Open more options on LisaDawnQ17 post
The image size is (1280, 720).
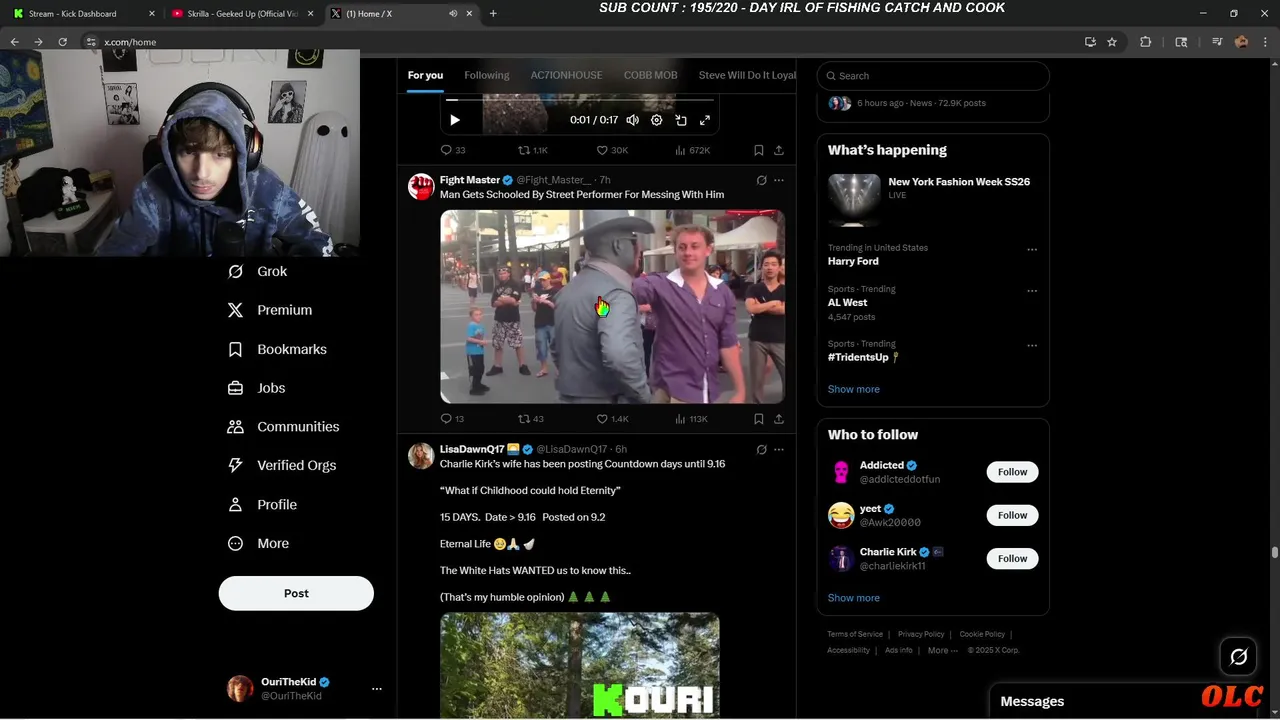(779, 449)
